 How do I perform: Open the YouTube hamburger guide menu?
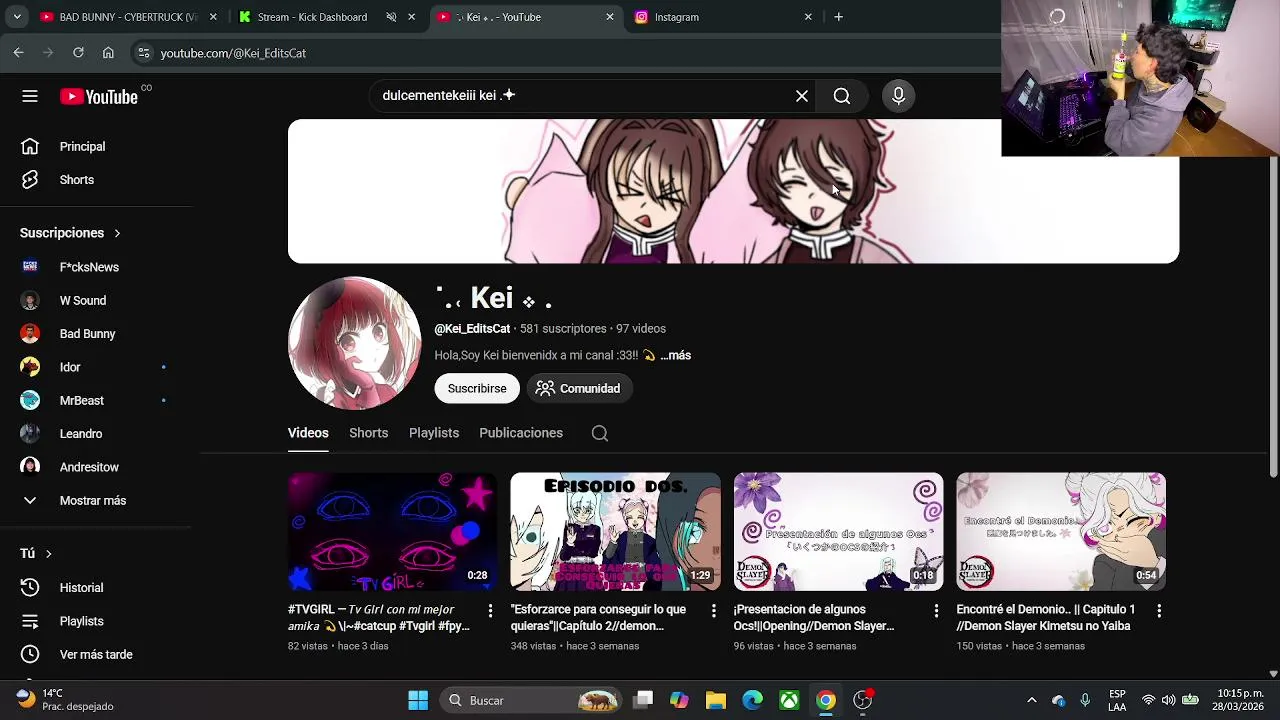point(30,96)
